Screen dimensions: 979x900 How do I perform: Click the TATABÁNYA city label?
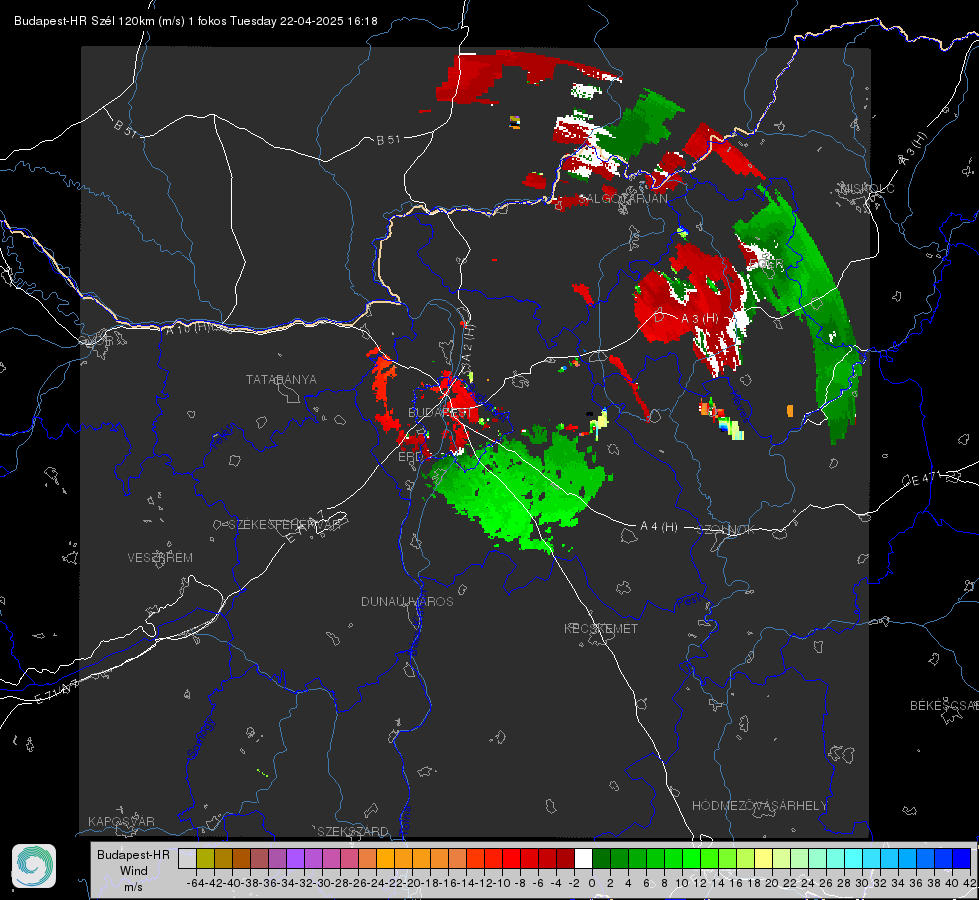pos(281,379)
